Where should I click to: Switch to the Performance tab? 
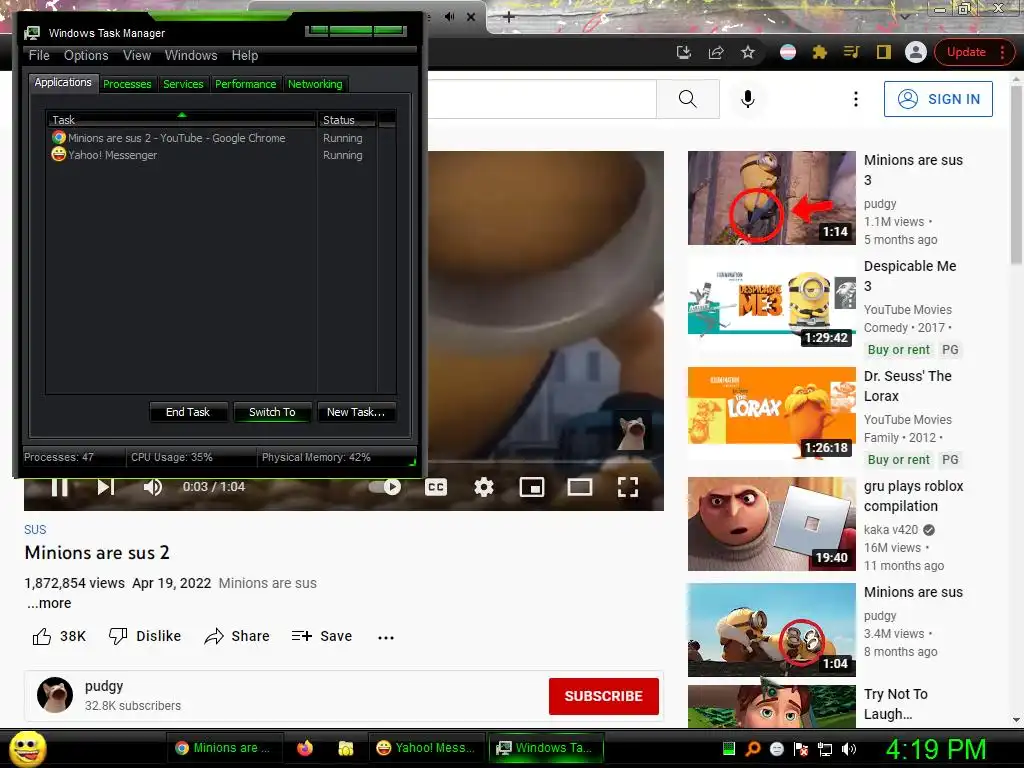tap(246, 84)
